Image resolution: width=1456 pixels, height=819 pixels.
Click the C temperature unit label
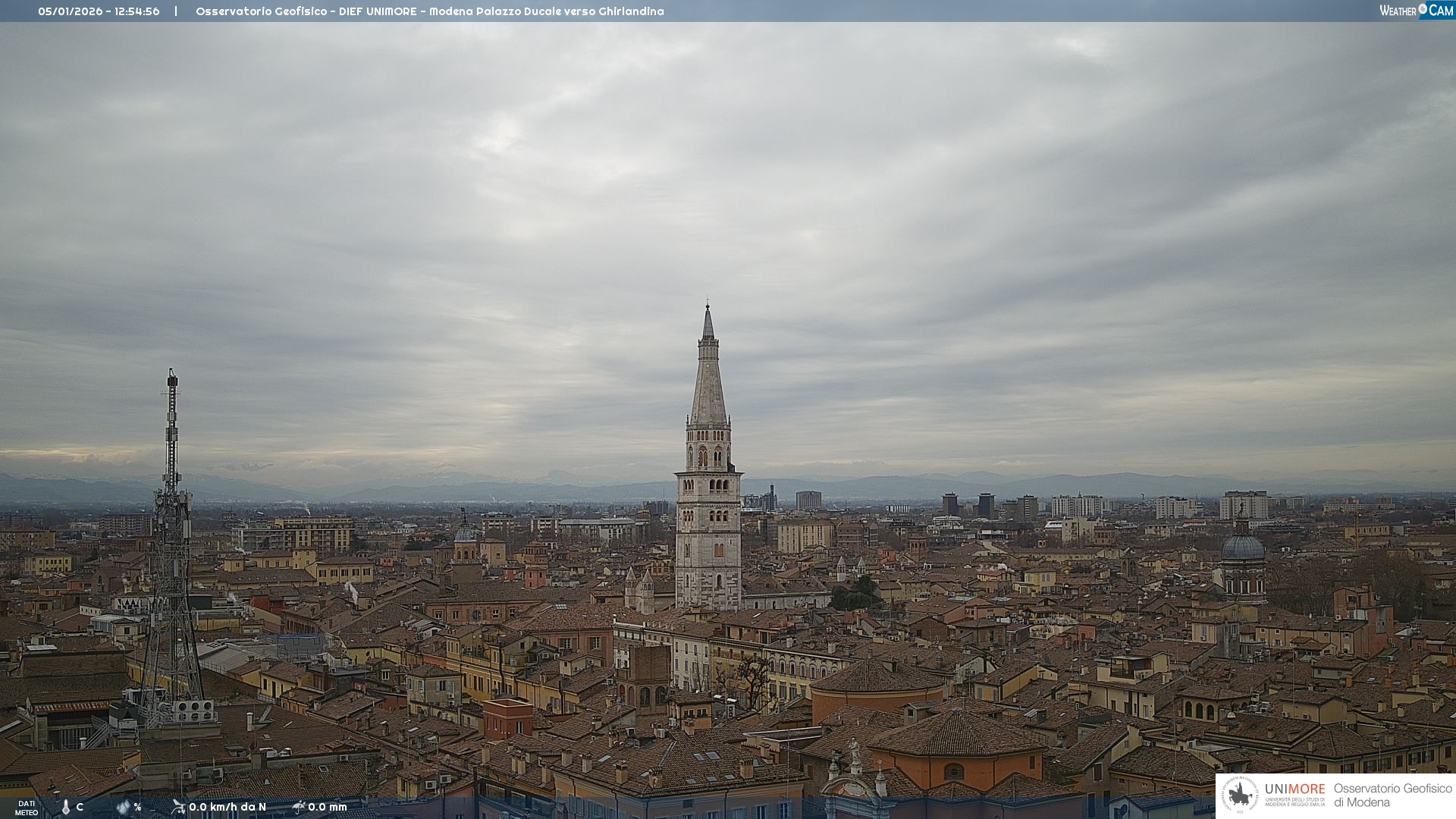pyautogui.click(x=80, y=807)
